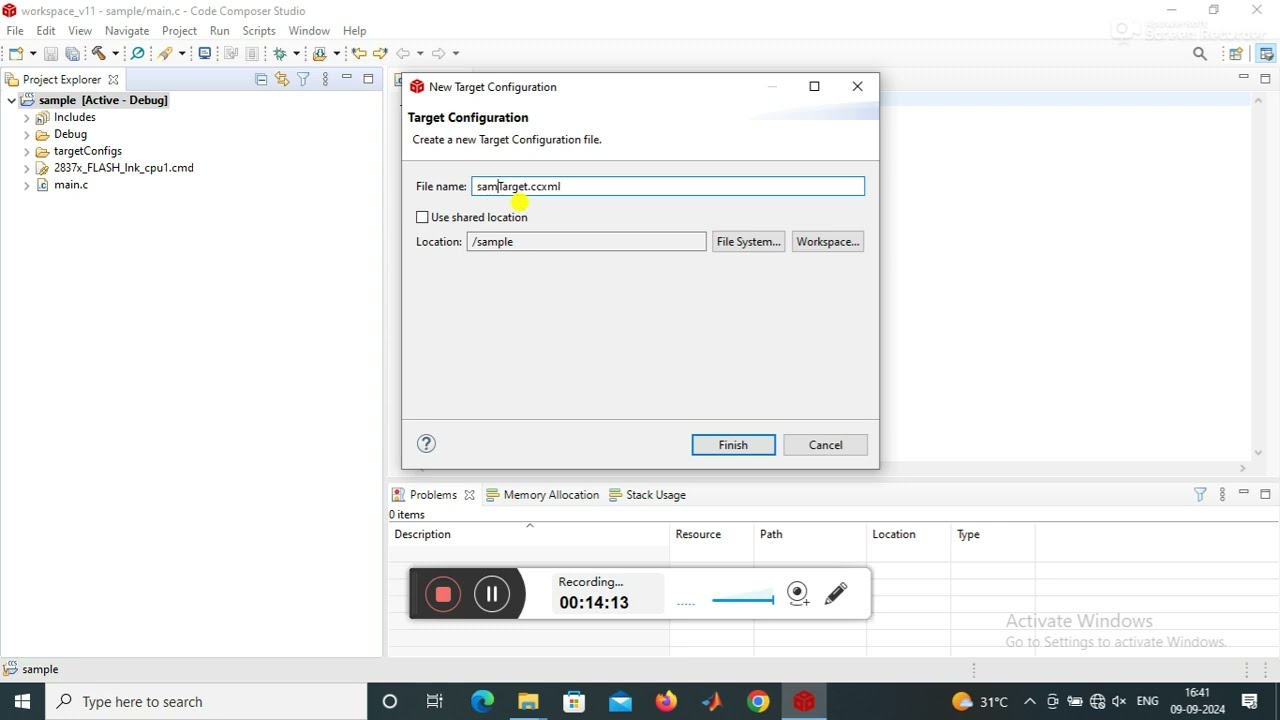
Task: Click the Skip All Breakpoints icon
Action: [138, 53]
